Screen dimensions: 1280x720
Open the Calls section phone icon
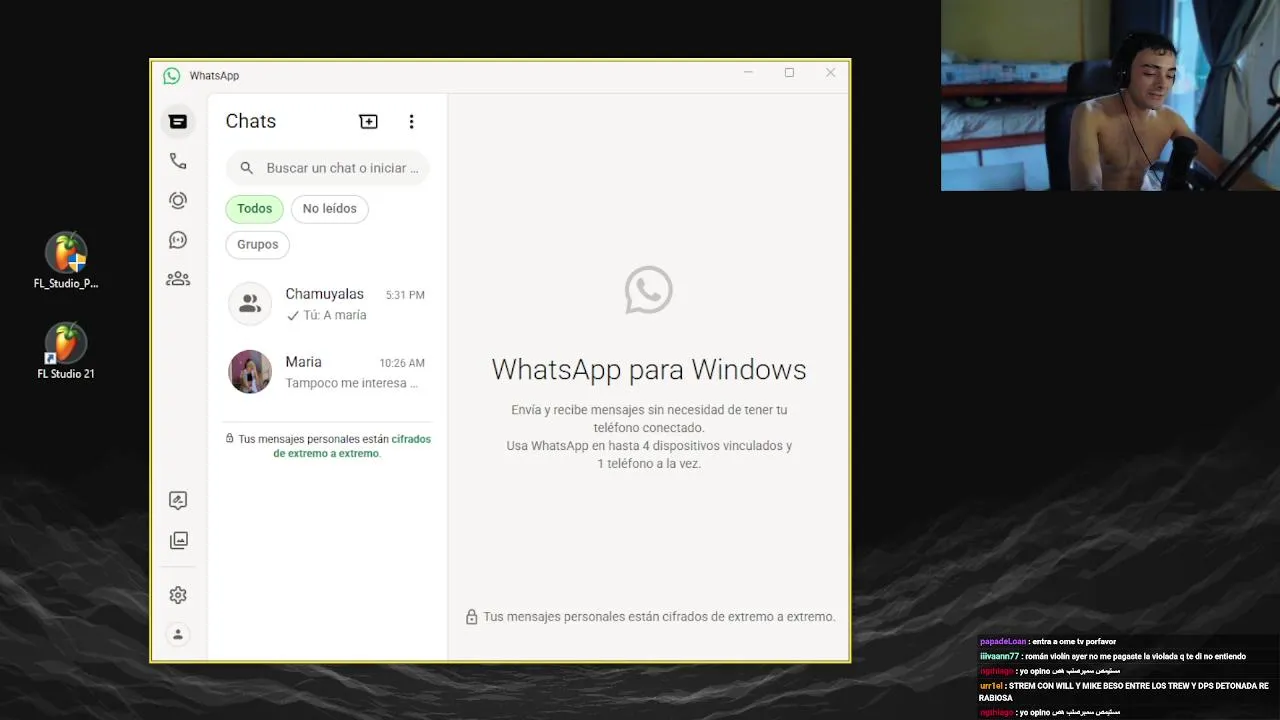178,161
